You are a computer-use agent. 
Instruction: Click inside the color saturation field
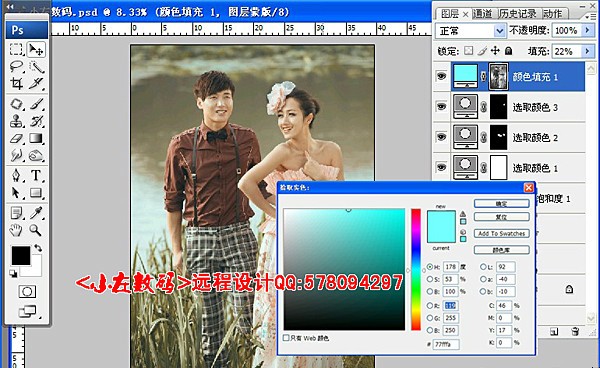pyautogui.click(x=344, y=269)
